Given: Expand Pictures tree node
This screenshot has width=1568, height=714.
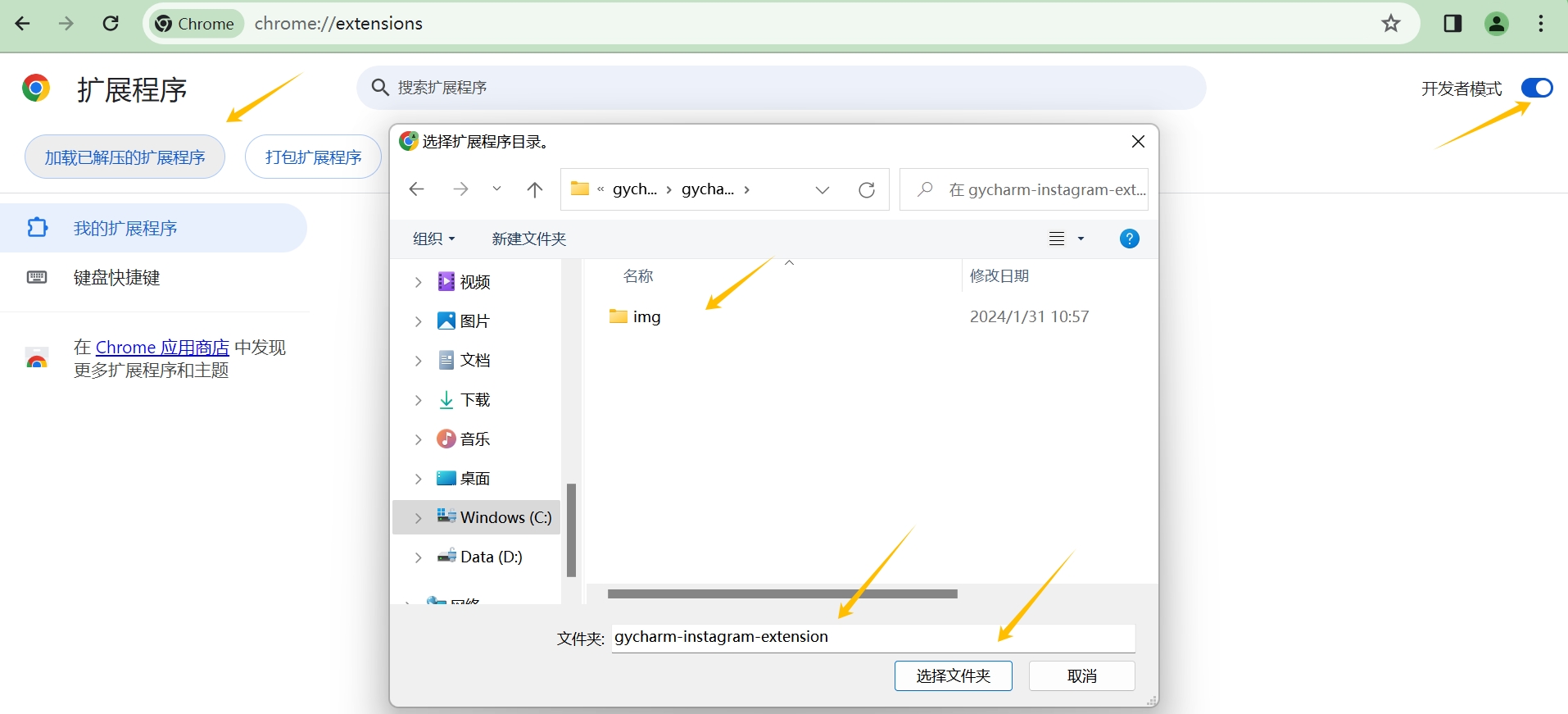Looking at the screenshot, I should pos(418,321).
